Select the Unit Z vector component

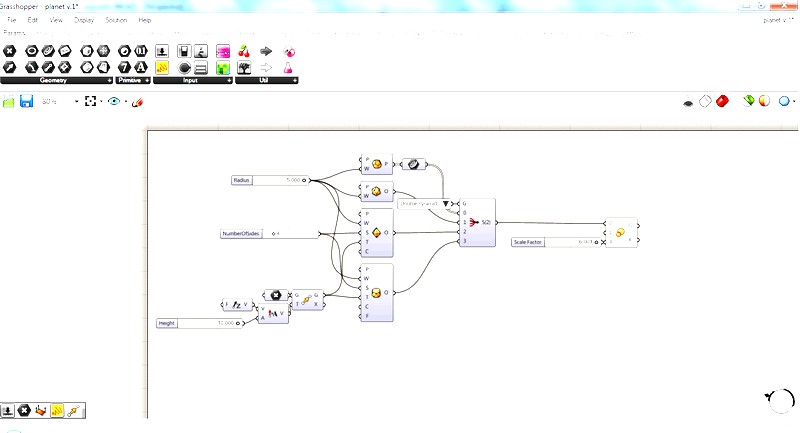pyautogui.click(x=237, y=304)
